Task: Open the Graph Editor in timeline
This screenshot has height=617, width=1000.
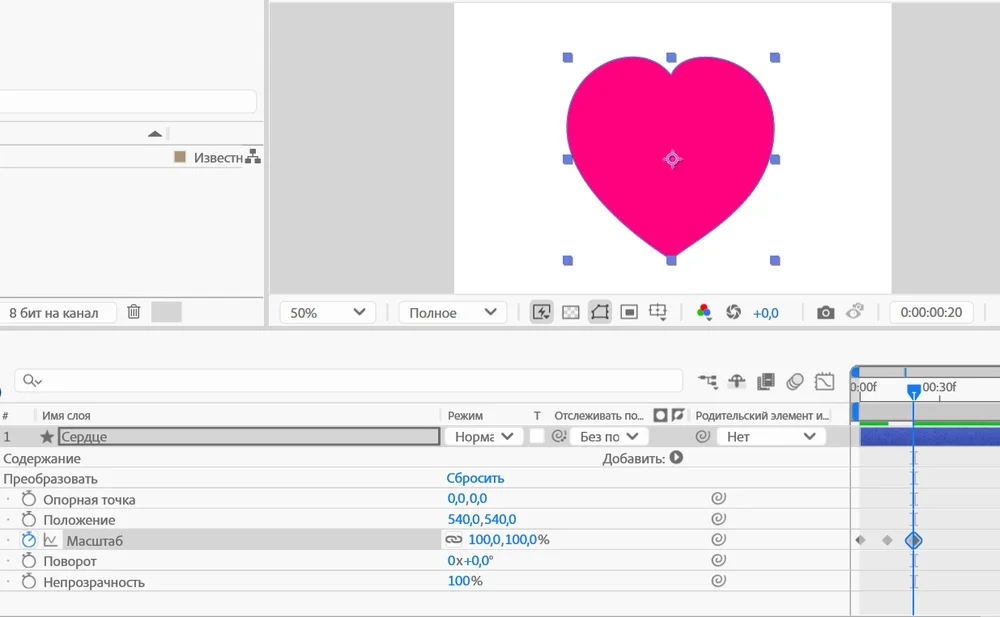Action: pyautogui.click(x=824, y=381)
